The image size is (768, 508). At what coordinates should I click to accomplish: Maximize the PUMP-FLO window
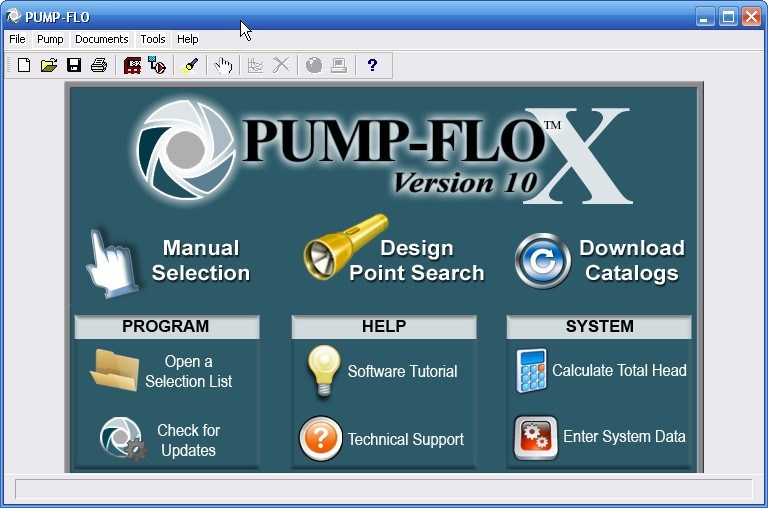point(728,17)
